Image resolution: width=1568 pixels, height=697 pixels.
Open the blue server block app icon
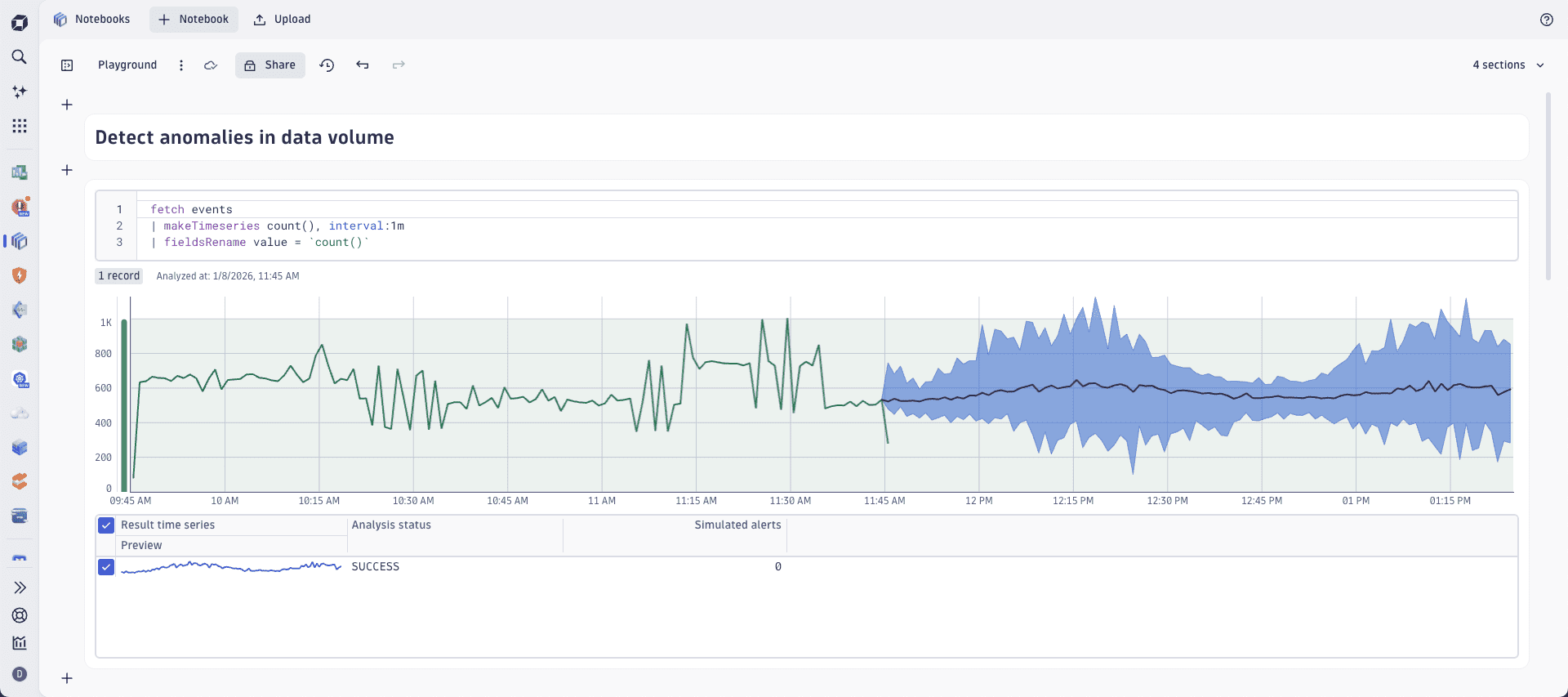tap(20, 448)
